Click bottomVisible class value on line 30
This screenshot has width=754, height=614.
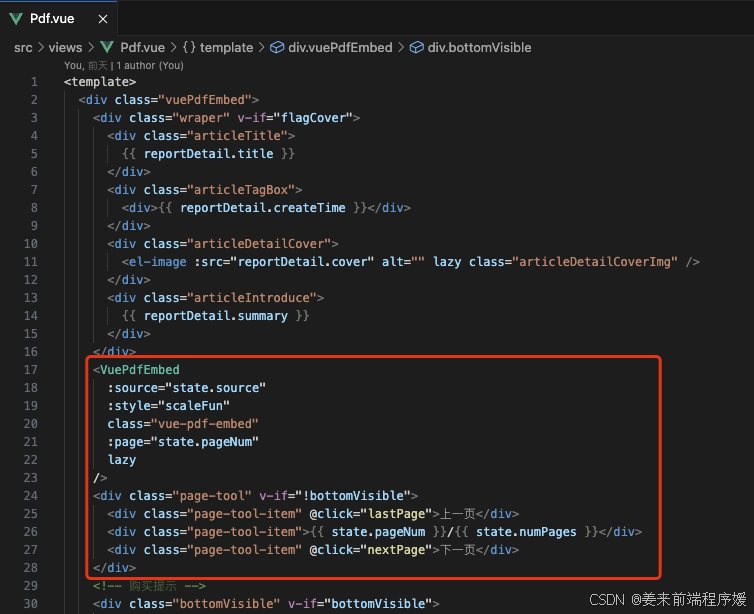pyautogui.click(x=226, y=604)
